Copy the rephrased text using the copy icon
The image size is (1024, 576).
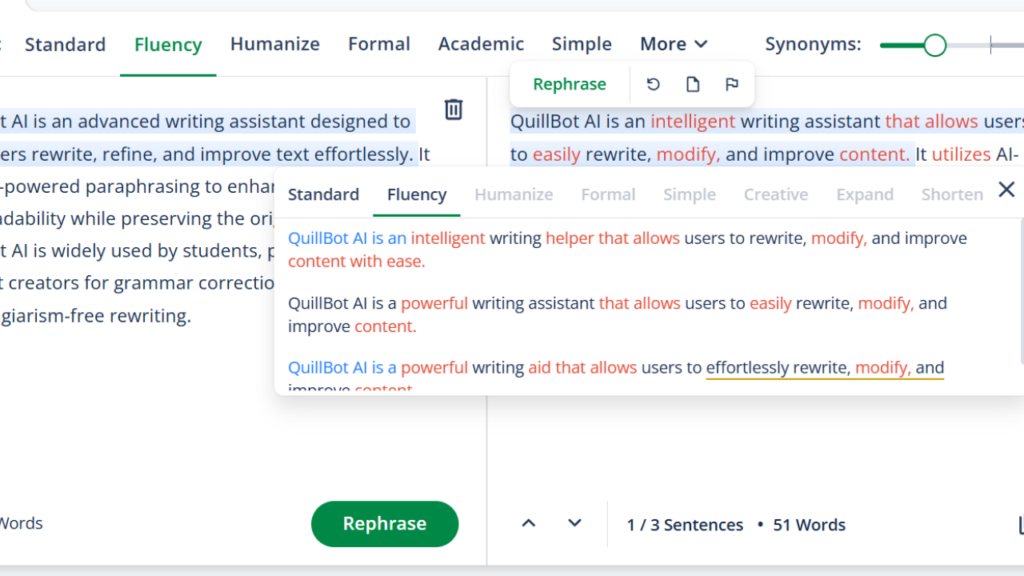pyautogui.click(x=692, y=84)
